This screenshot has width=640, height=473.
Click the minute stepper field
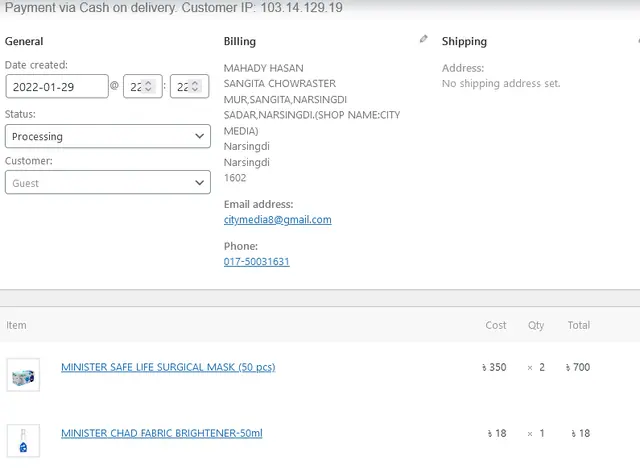pyautogui.click(x=189, y=87)
